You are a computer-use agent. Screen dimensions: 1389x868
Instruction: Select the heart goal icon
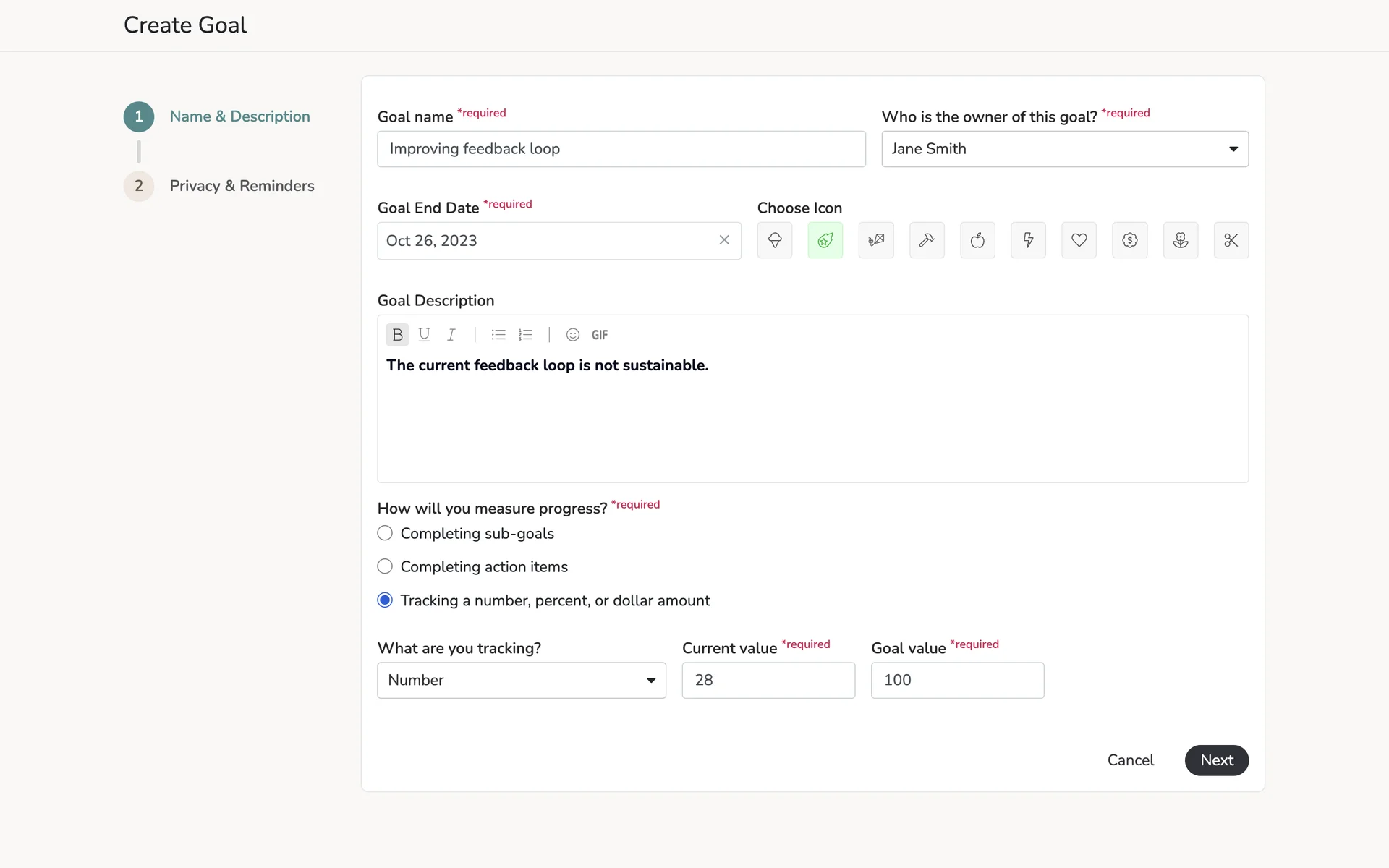click(x=1079, y=240)
